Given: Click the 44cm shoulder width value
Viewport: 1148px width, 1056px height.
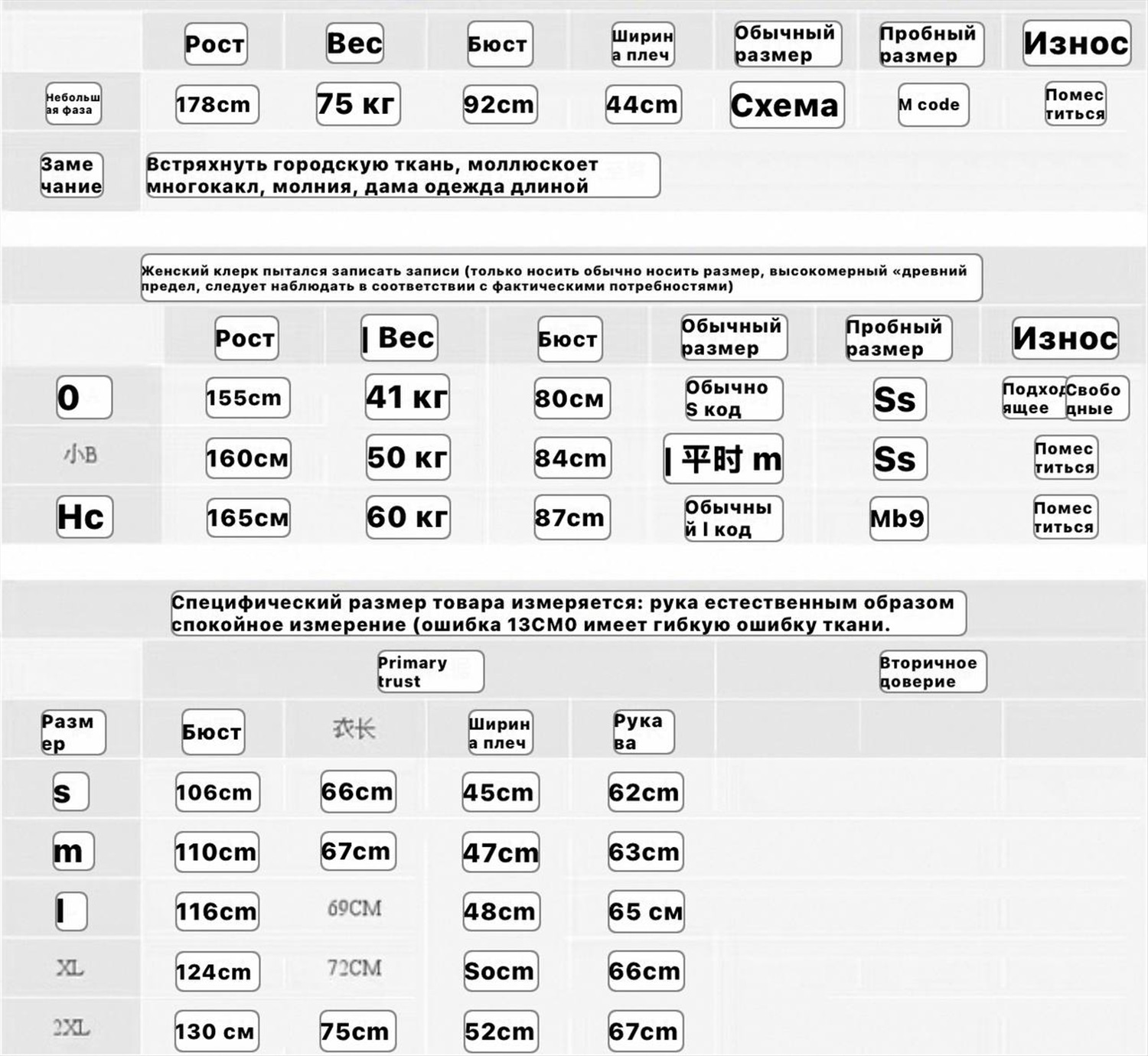Looking at the screenshot, I should pos(642,105).
